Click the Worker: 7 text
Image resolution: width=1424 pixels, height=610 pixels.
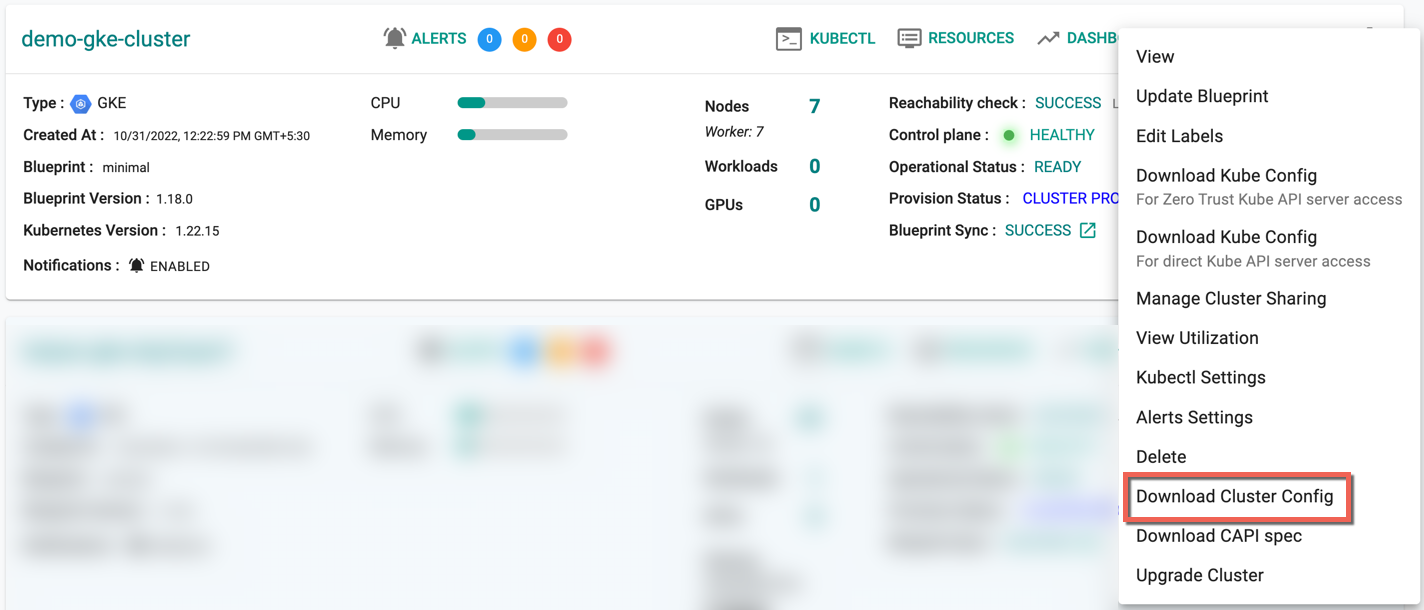point(734,132)
